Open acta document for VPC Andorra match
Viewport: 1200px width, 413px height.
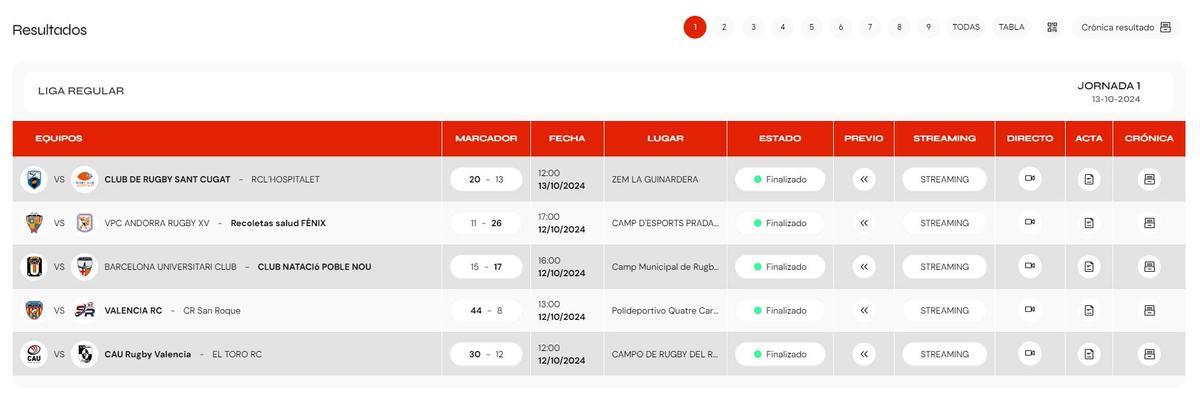1089,223
